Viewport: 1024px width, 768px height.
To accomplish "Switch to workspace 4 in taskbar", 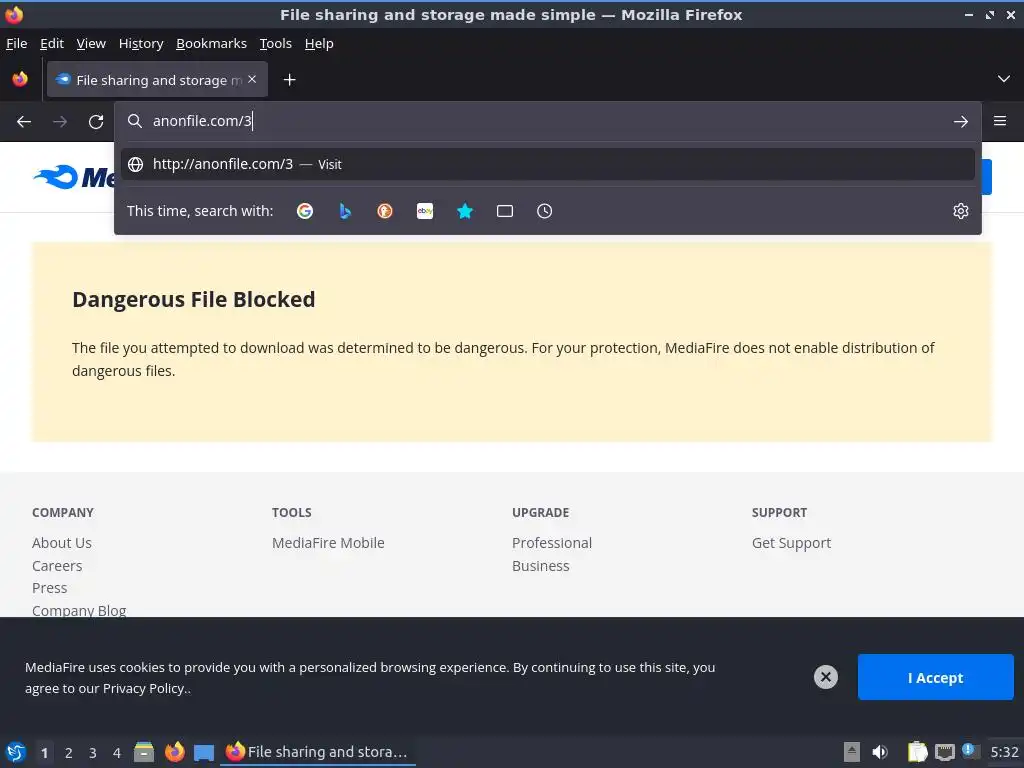I will click(117, 753).
